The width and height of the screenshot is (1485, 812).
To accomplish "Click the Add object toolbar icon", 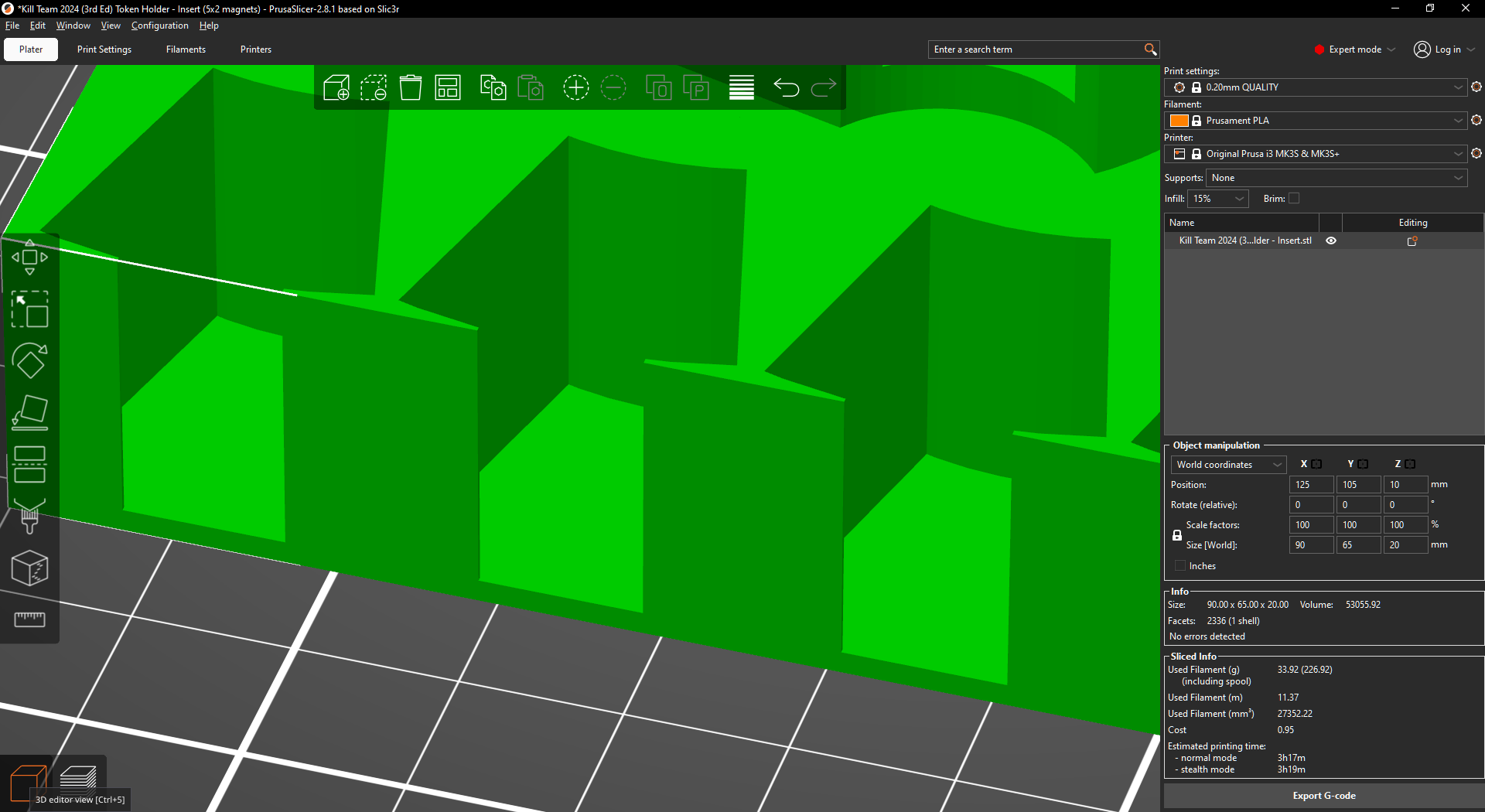I will 336,87.
